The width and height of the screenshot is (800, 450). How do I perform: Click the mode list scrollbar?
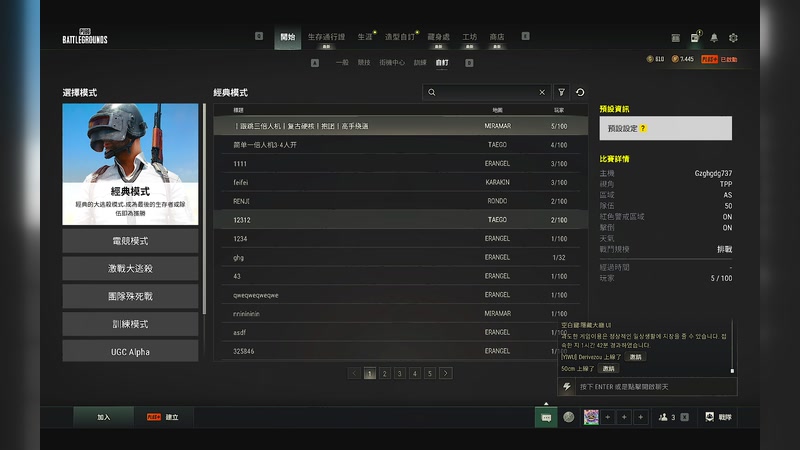205,209
